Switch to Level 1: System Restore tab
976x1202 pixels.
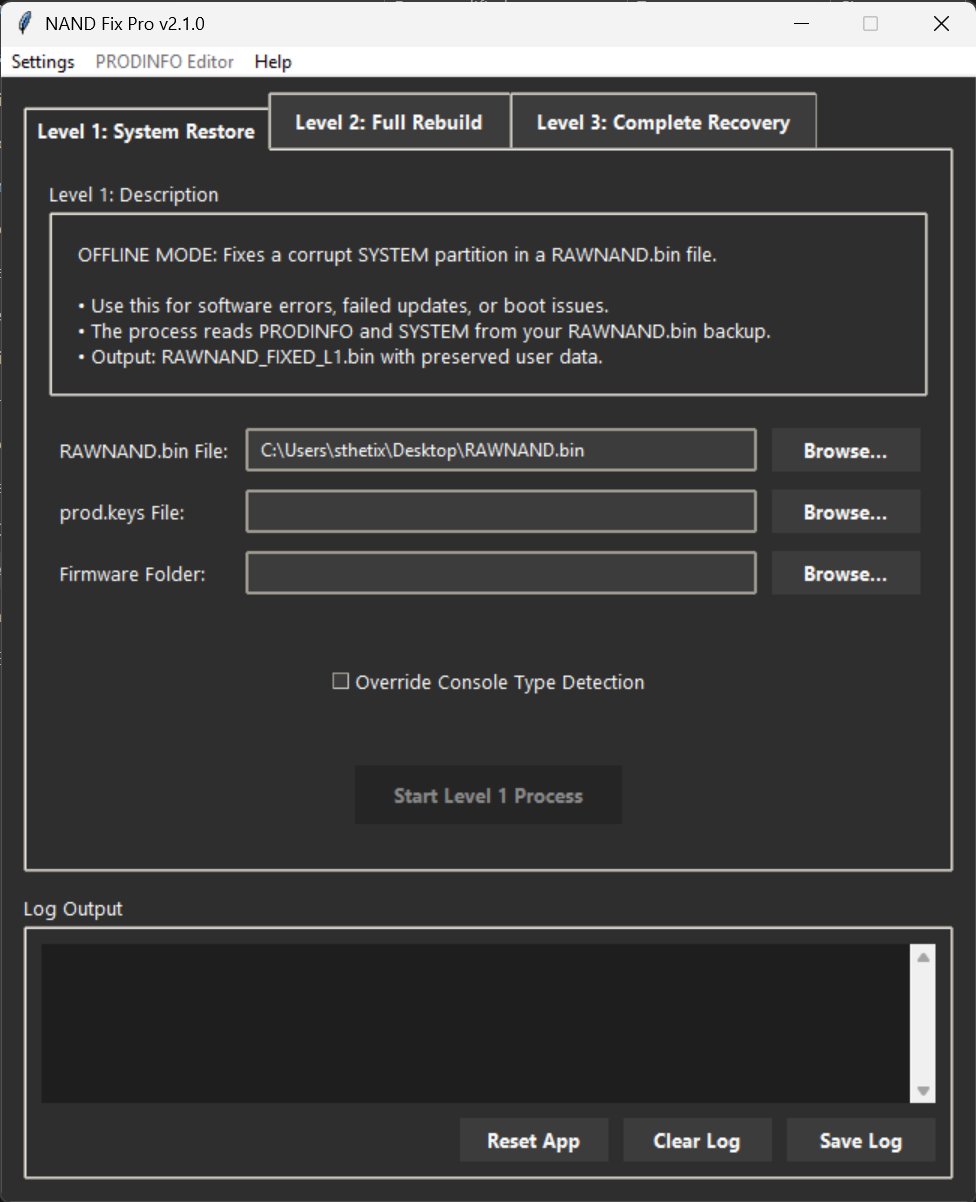point(146,132)
